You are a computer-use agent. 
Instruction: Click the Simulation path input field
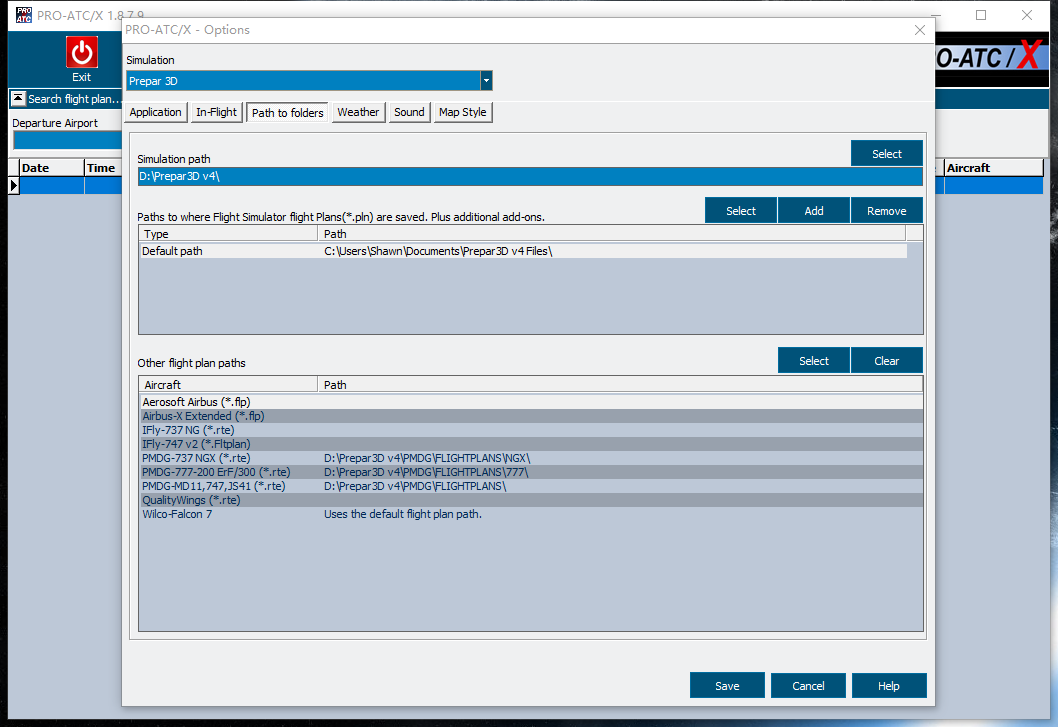tap(529, 177)
